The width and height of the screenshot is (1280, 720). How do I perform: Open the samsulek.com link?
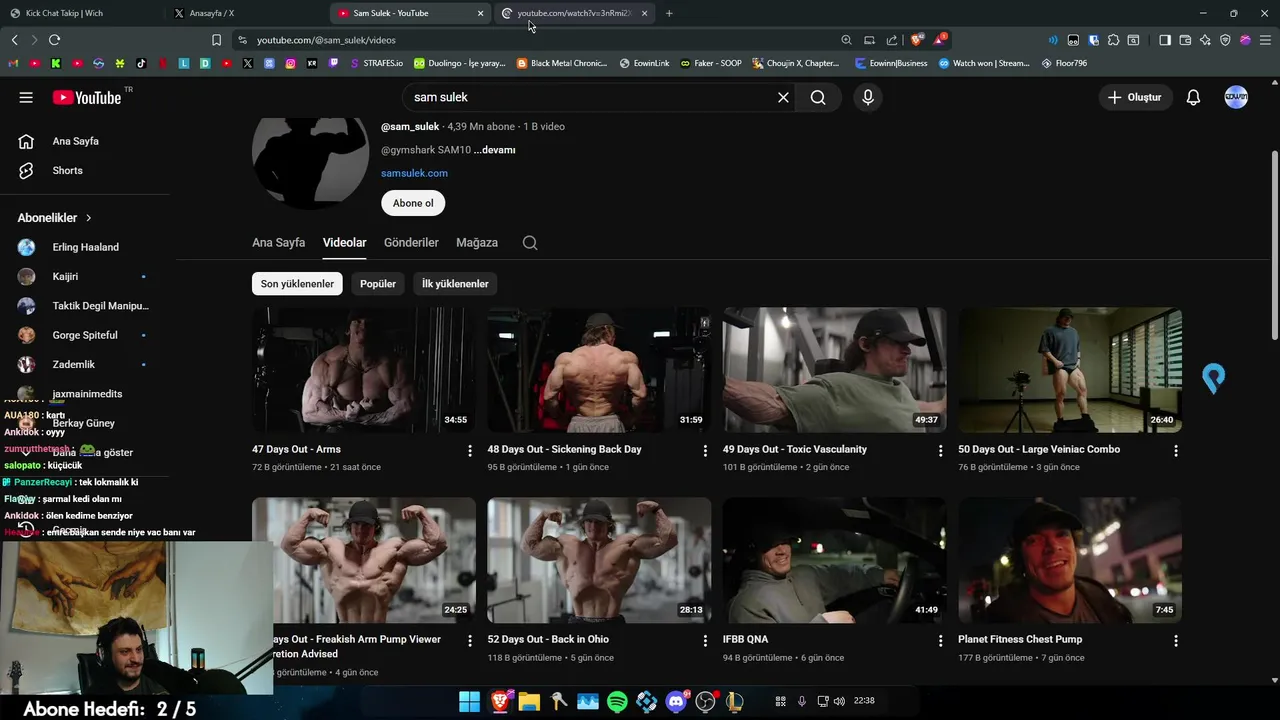point(414,173)
